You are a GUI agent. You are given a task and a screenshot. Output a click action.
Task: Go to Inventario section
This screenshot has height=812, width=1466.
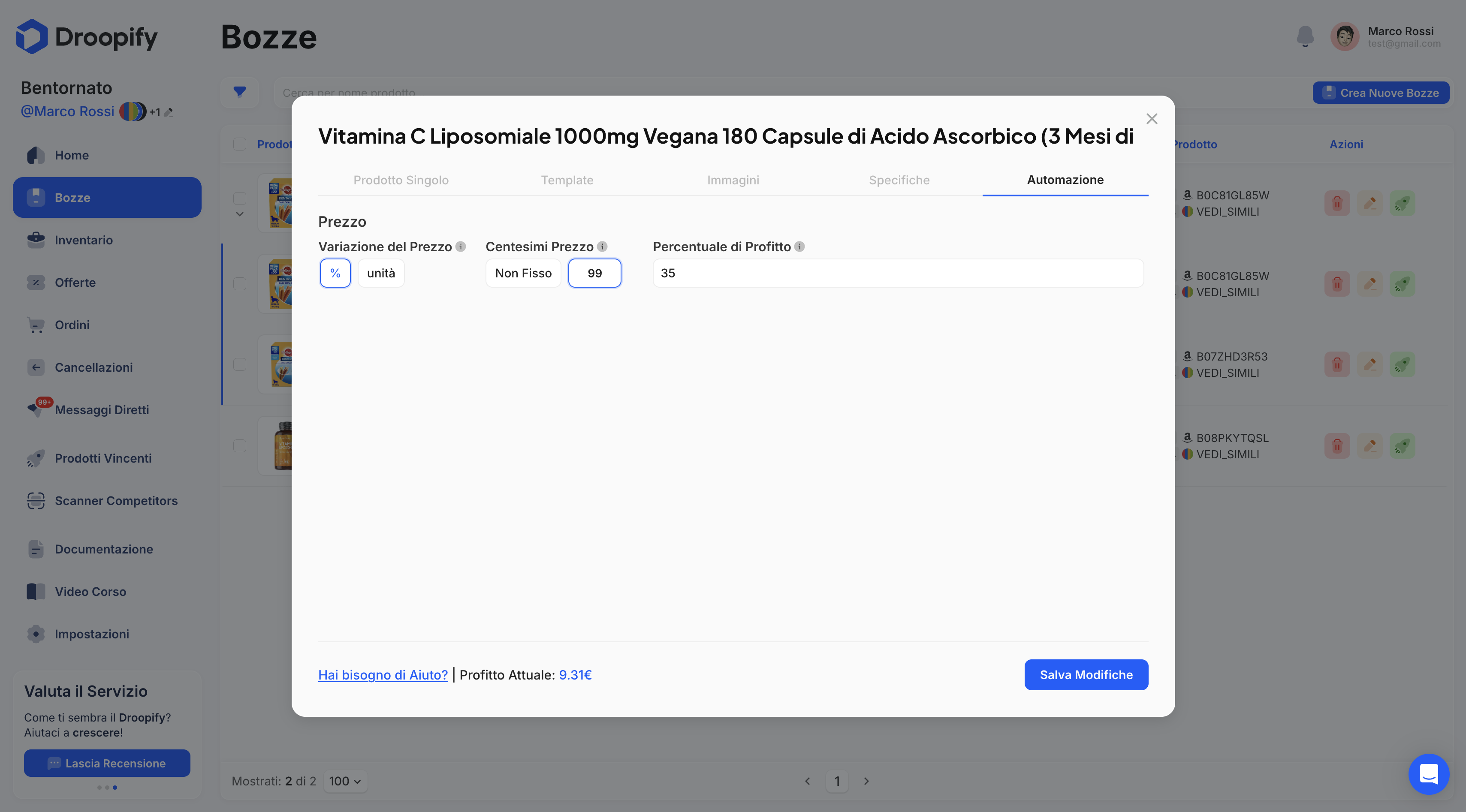[x=107, y=240]
